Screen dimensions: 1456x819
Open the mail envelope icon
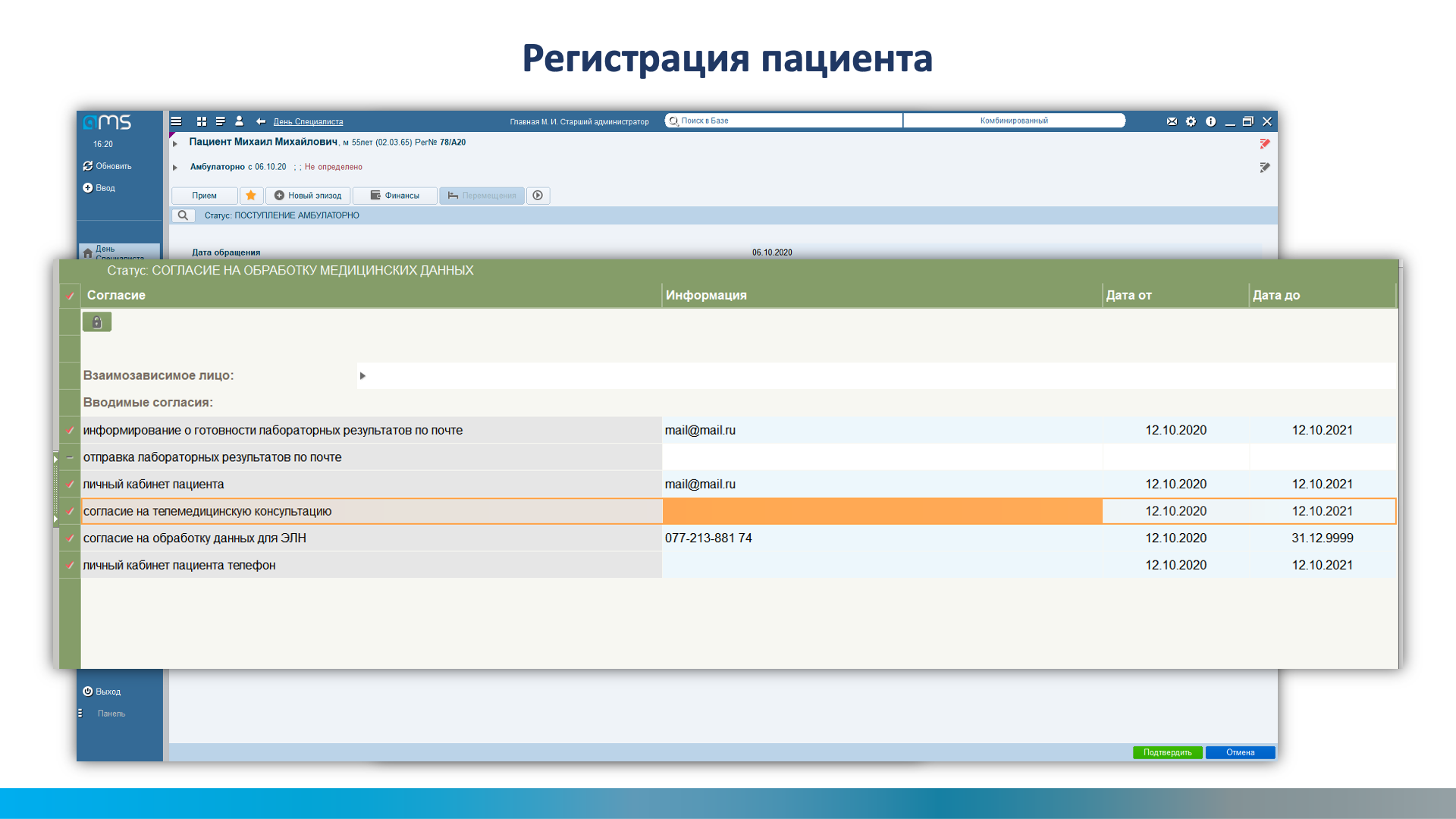click(1172, 121)
